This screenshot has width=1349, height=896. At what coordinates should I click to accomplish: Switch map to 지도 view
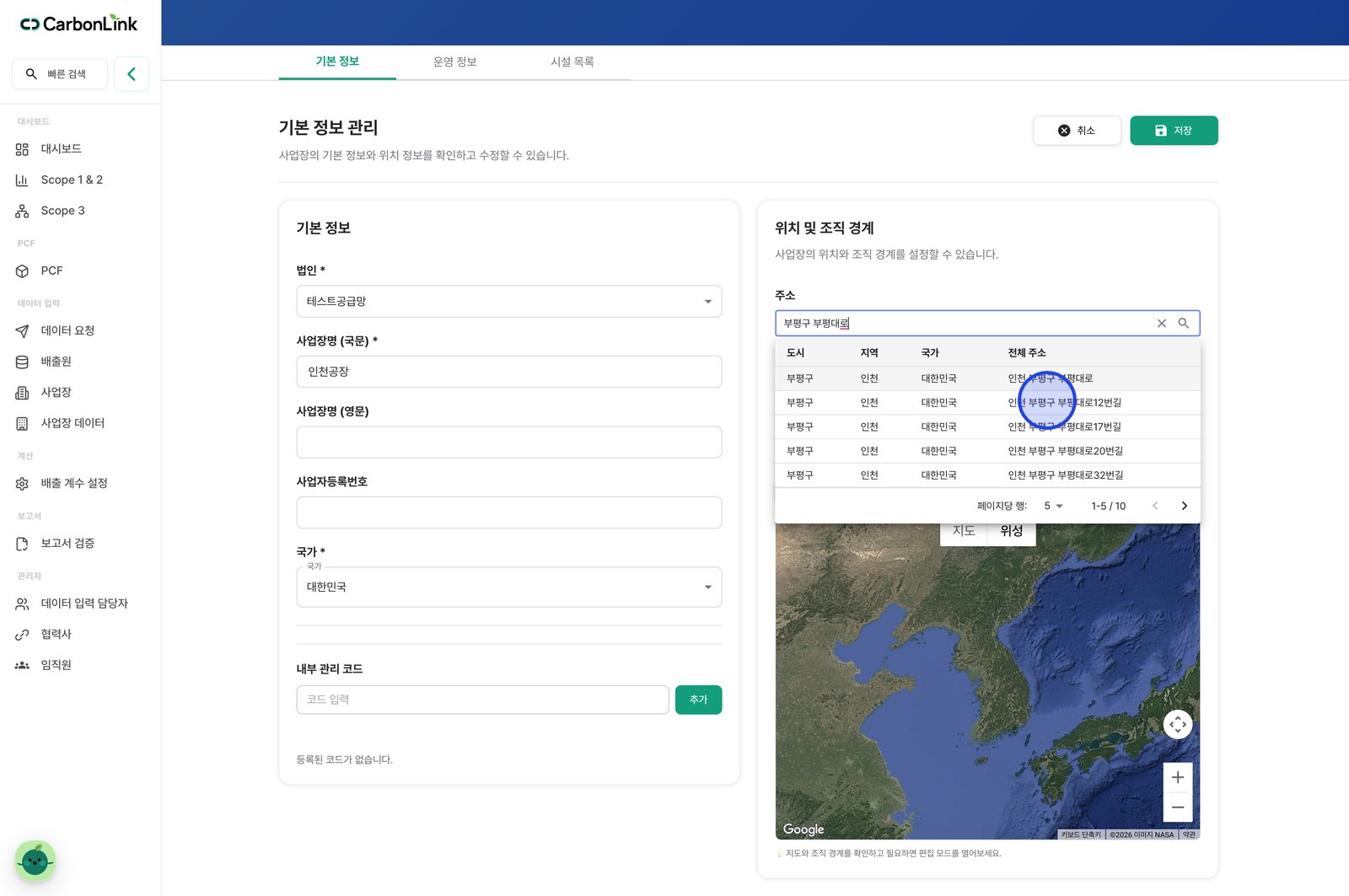pos(964,531)
